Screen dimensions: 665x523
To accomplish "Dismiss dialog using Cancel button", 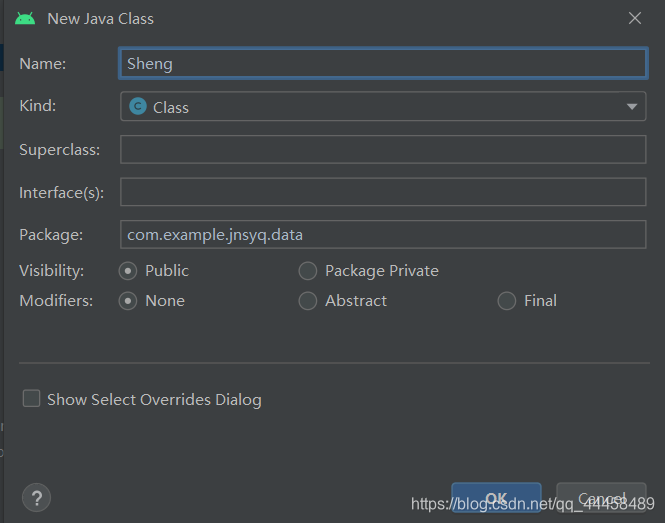I will [x=601, y=498].
